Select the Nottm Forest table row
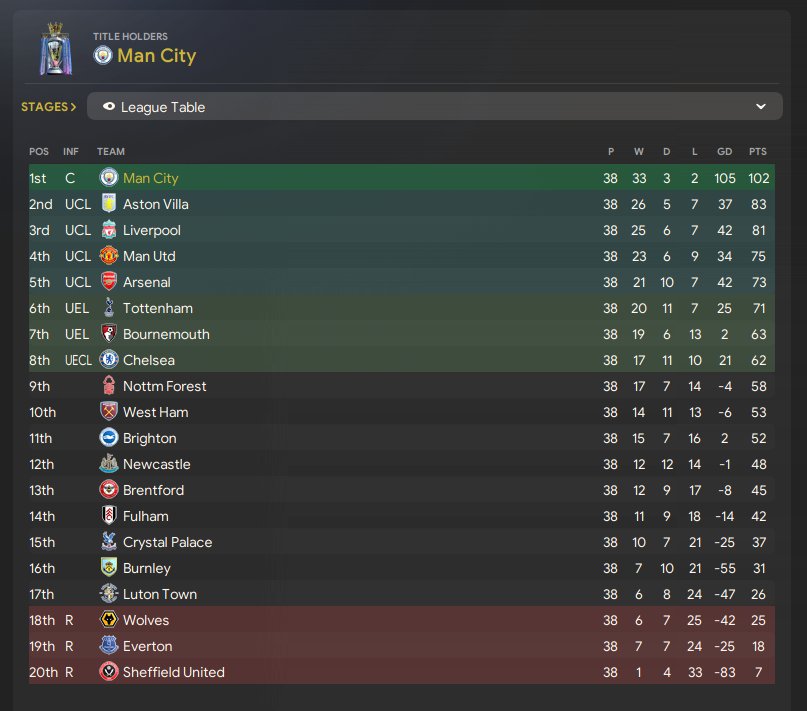807x711 pixels. point(400,386)
